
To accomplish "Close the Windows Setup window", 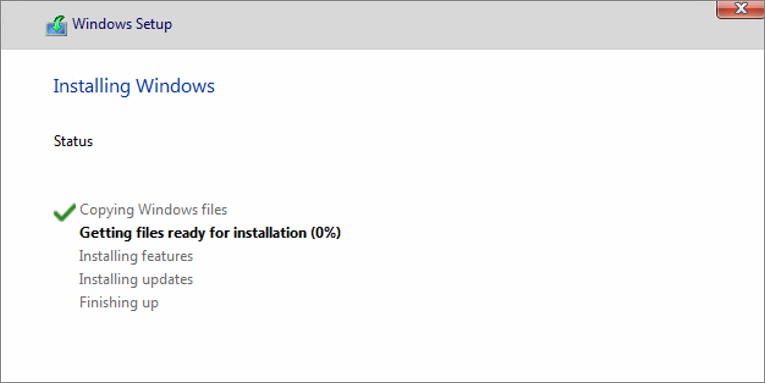I will click(x=740, y=9).
